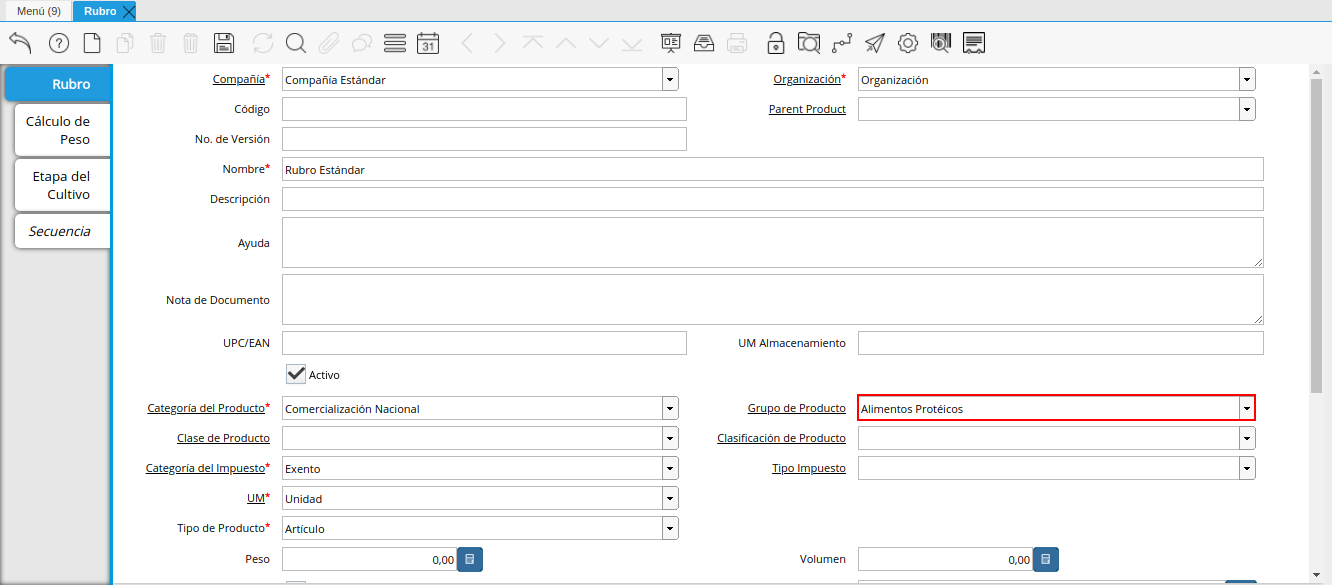
Task: Click the Tipo Impuesto label link
Action: (809, 468)
